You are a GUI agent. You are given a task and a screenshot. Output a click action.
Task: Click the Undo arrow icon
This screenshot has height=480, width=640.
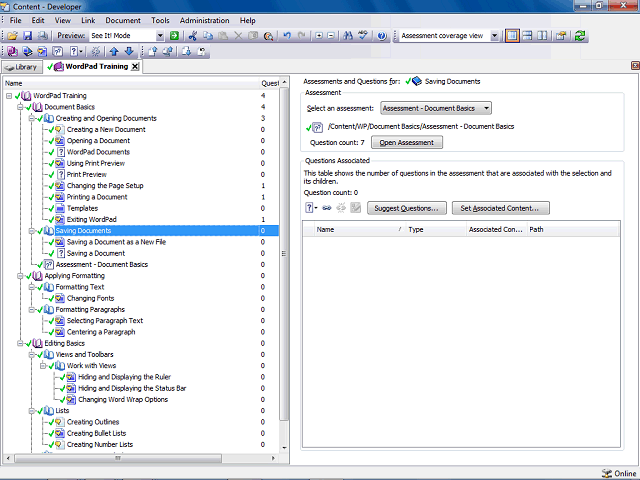pyautogui.click(x=287, y=36)
